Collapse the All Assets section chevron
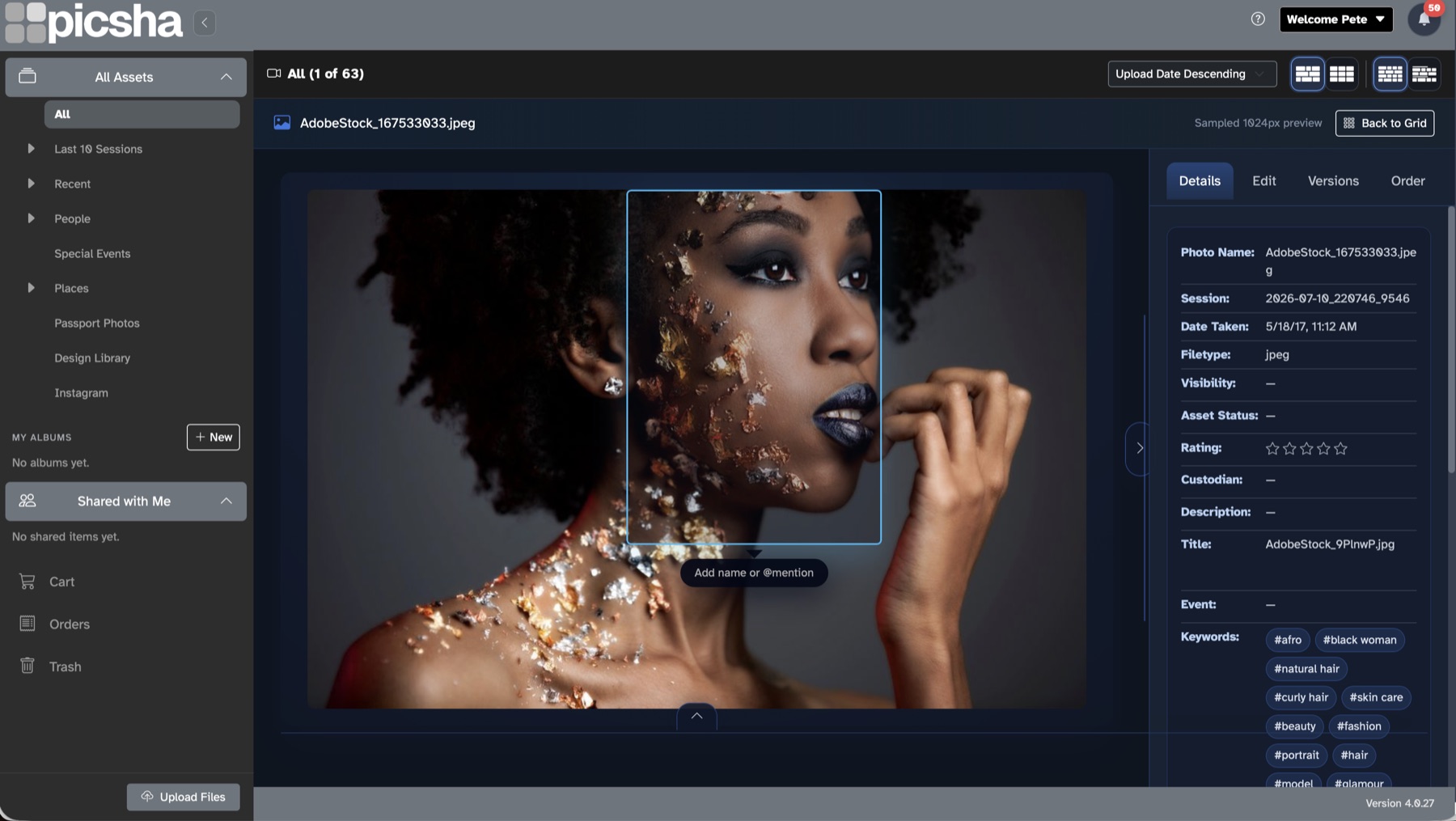The height and width of the screenshot is (821, 1456). [x=226, y=77]
